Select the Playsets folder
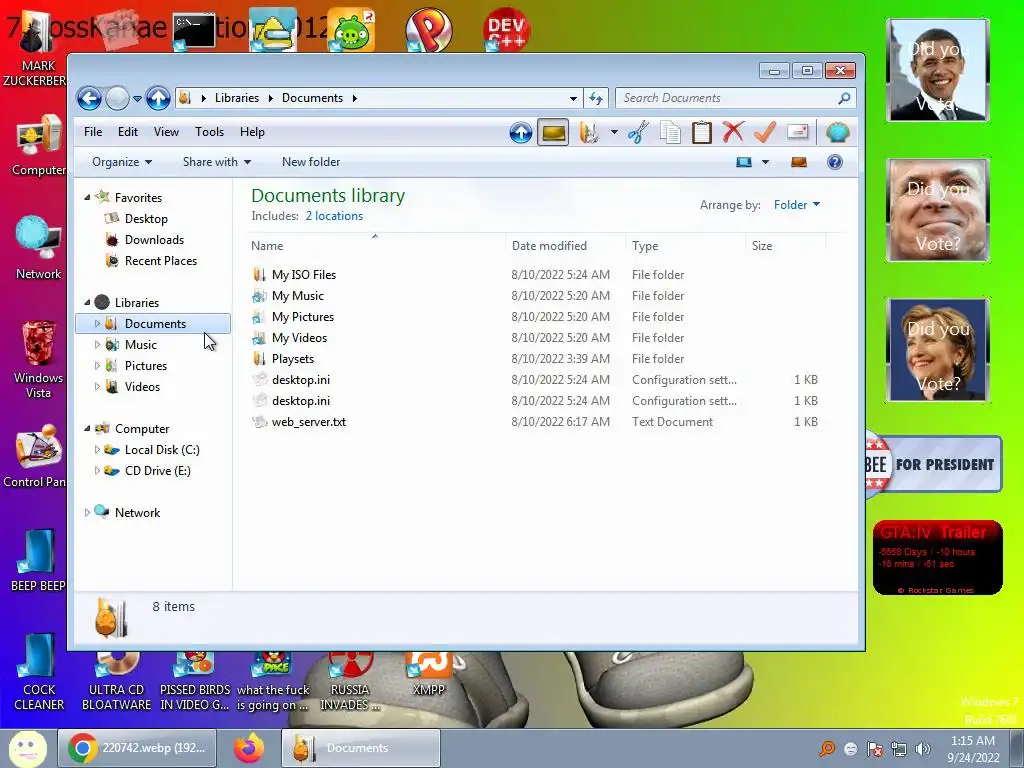The height and width of the screenshot is (768, 1024). click(293, 359)
